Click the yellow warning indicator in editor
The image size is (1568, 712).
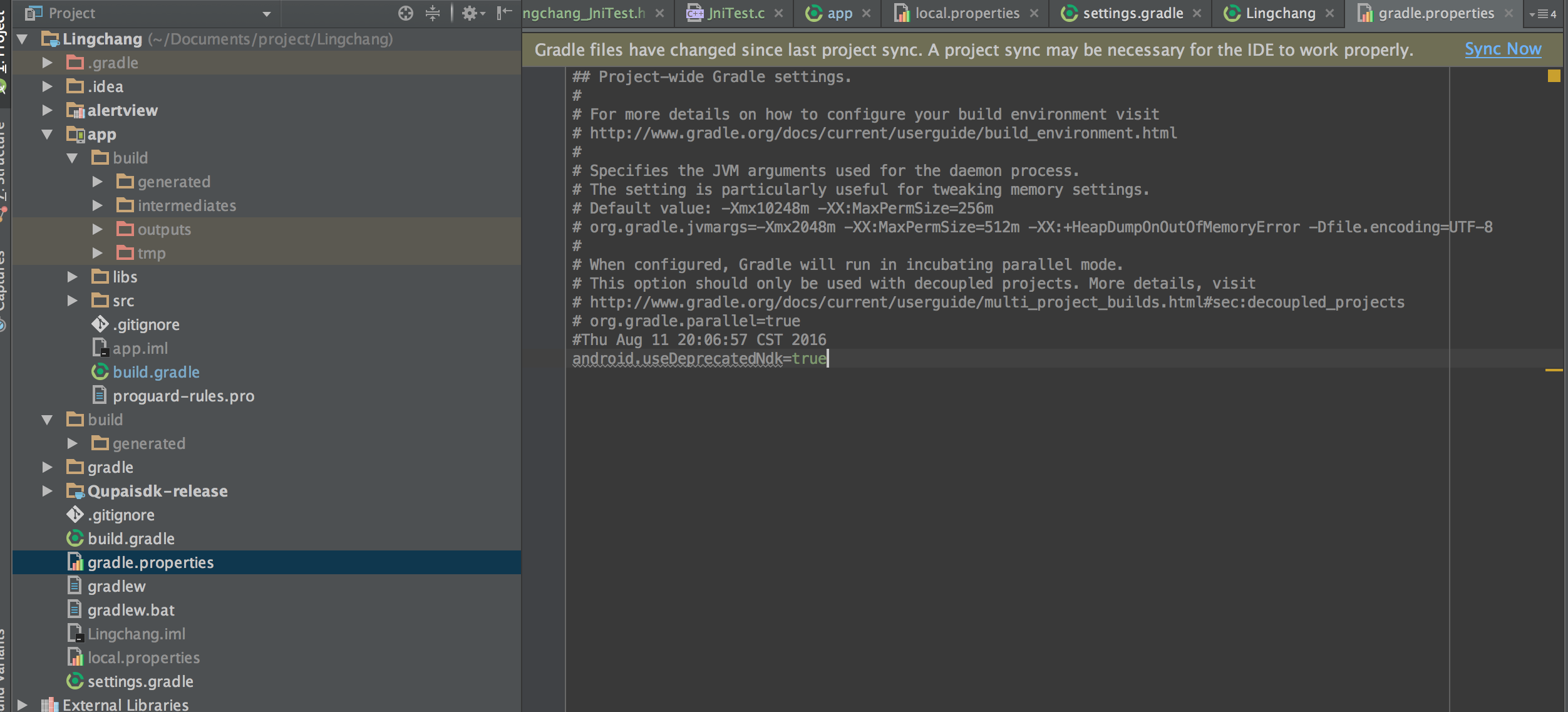1554,76
